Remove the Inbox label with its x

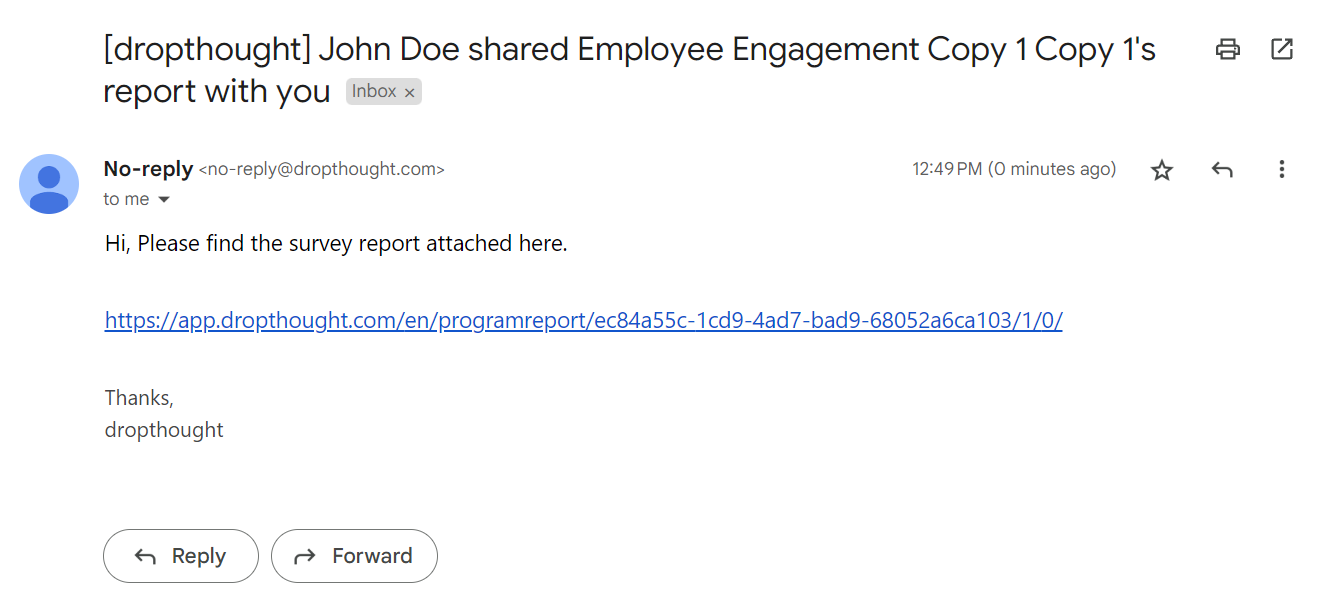click(409, 93)
